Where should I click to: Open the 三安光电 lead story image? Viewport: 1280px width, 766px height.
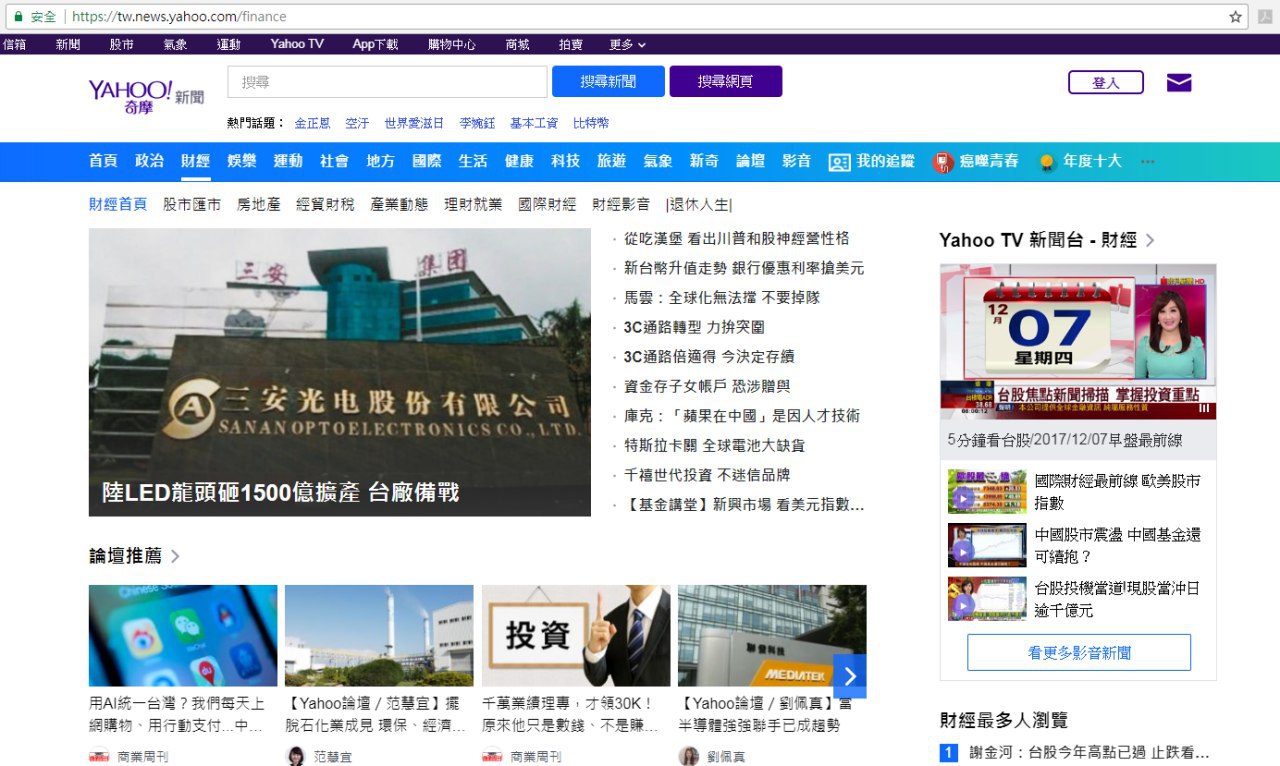coord(340,372)
